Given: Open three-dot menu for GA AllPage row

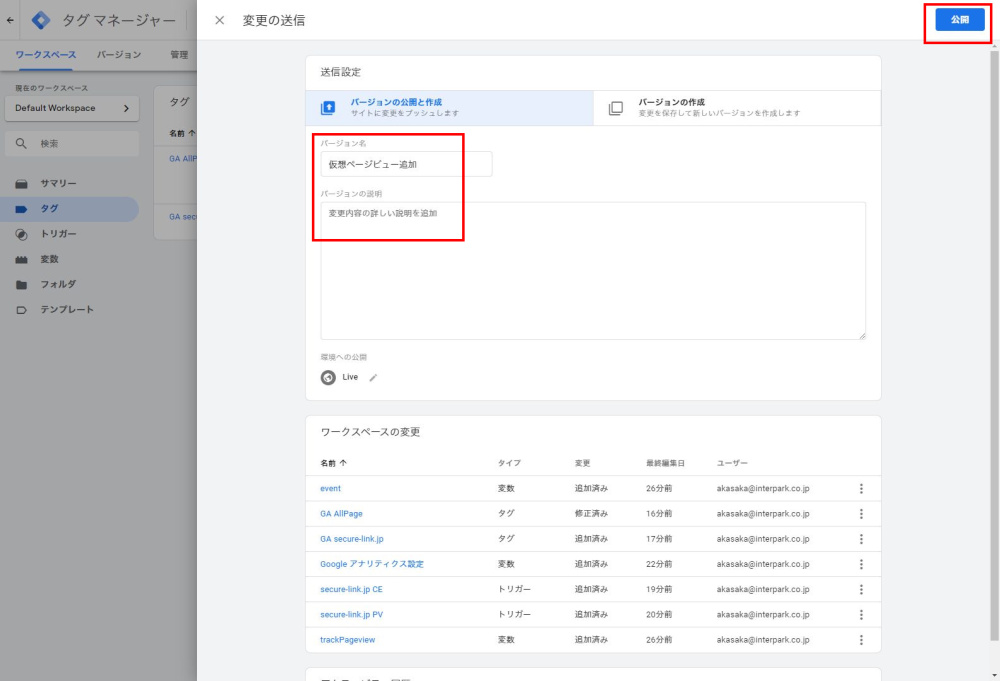Looking at the screenshot, I should click(861, 514).
